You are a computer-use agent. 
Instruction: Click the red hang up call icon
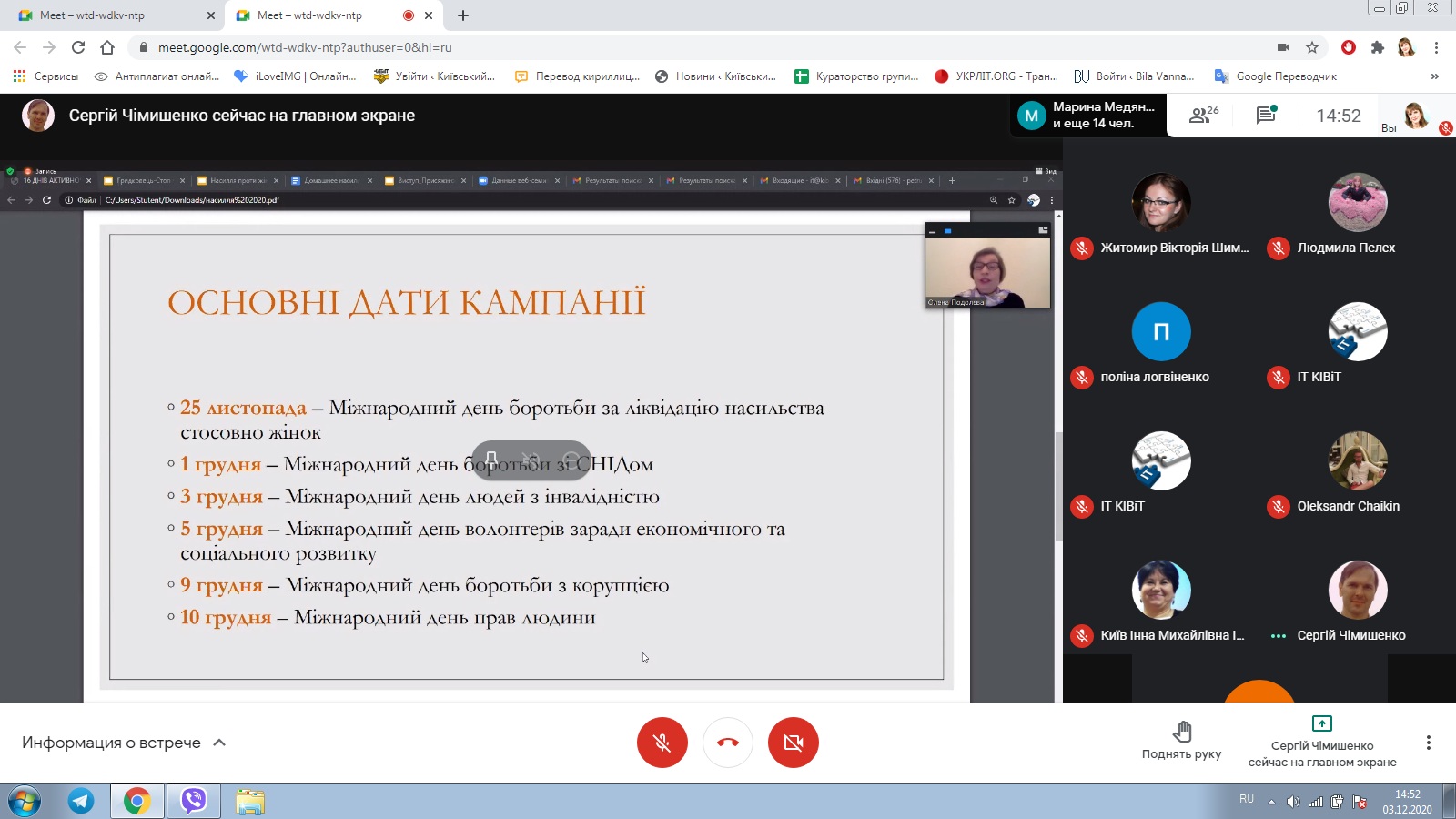728,743
